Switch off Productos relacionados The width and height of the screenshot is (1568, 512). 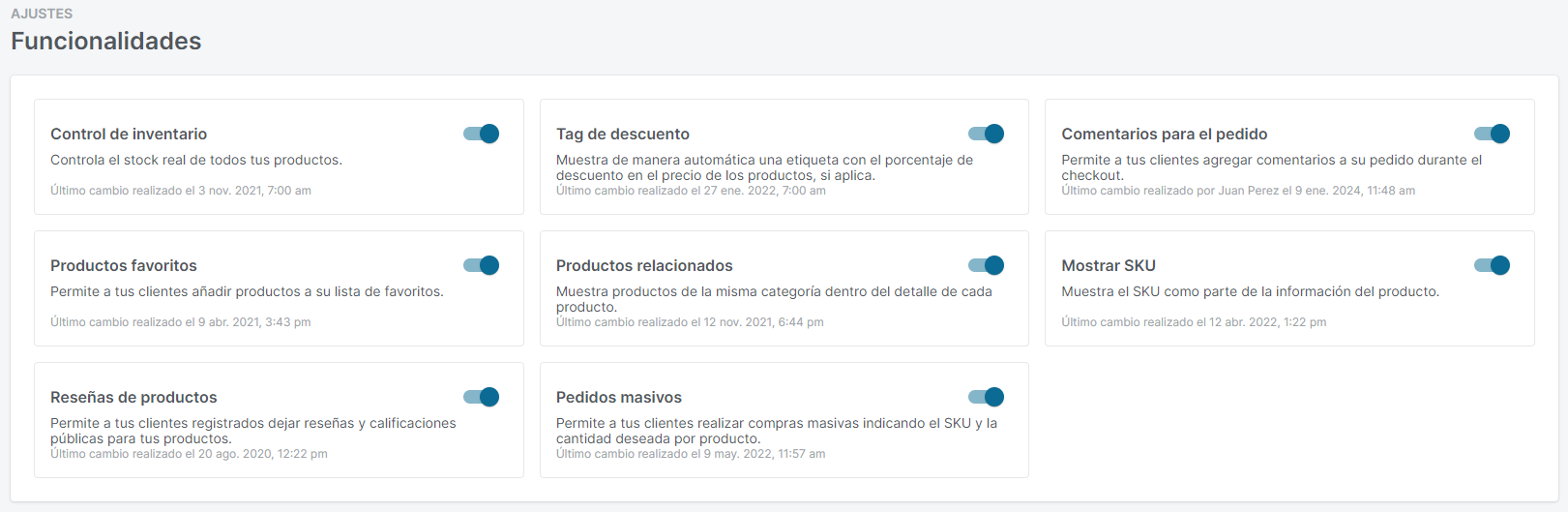point(986,265)
